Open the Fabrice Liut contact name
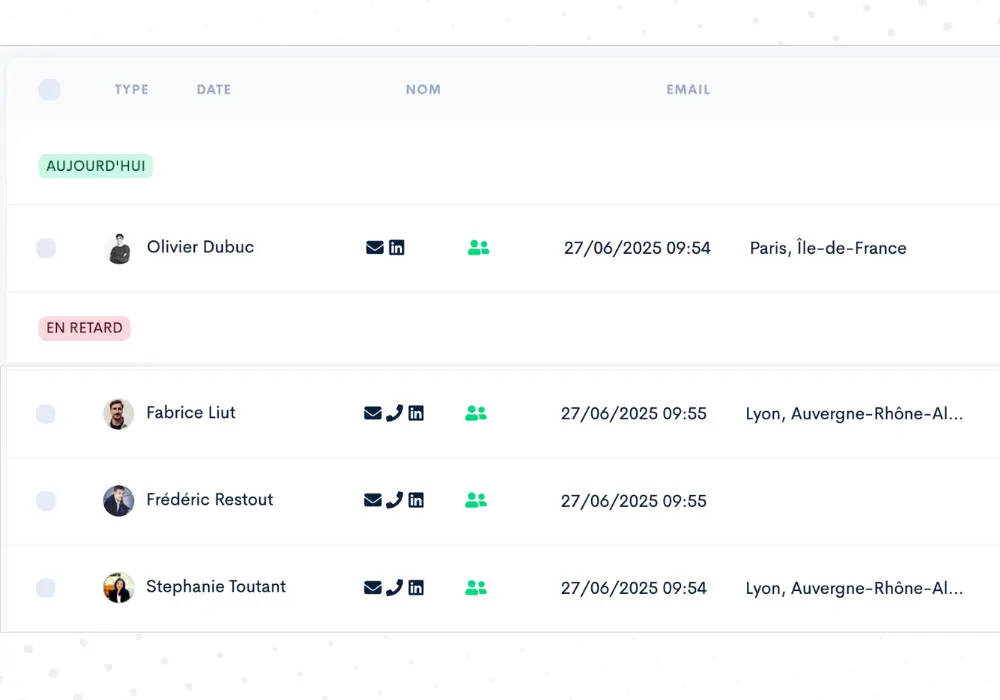 (x=191, y=413)
